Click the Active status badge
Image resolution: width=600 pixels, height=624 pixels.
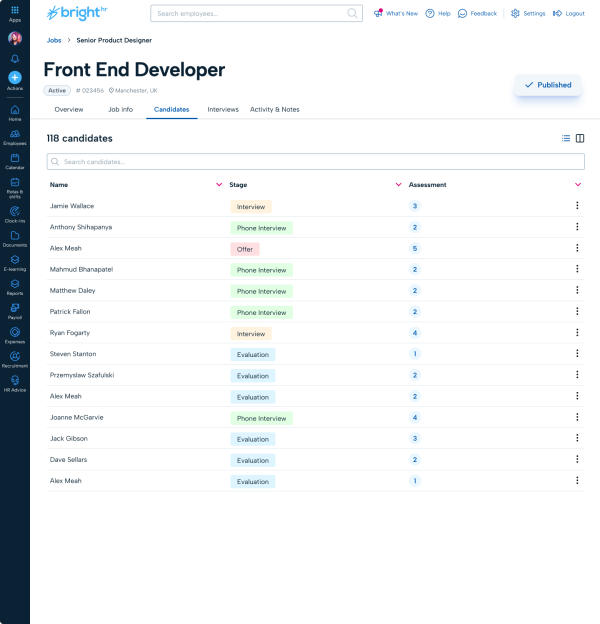click(x=57, y=91)
